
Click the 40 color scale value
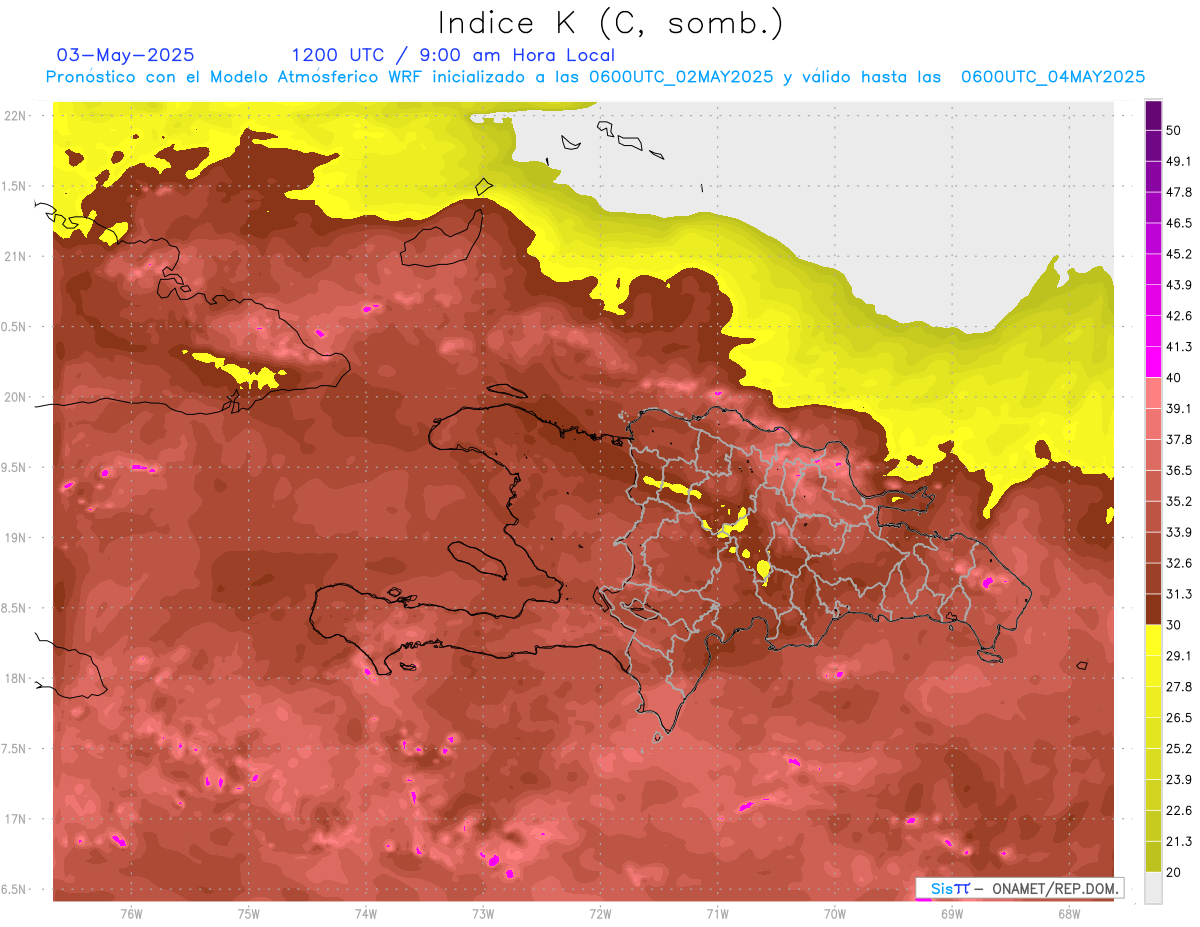coord(1175,378)
